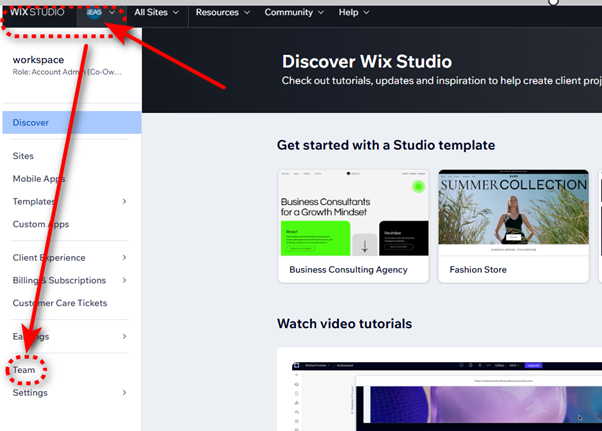Open the All Sites dropdown menu
This screenshot has width=602, height=431.
pyautogui.click(x=156, y=12)
